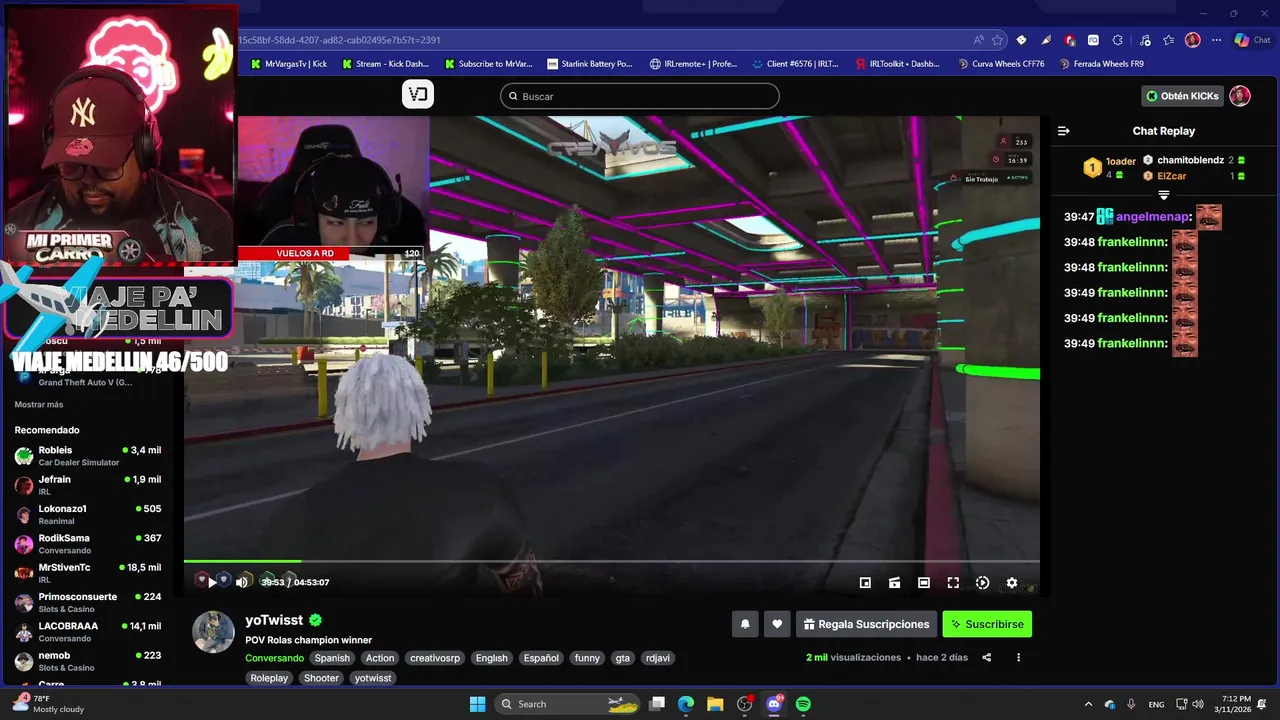Select the Español tag
1280x720 pixels.
pyautogui.click(x=541, y=658)
